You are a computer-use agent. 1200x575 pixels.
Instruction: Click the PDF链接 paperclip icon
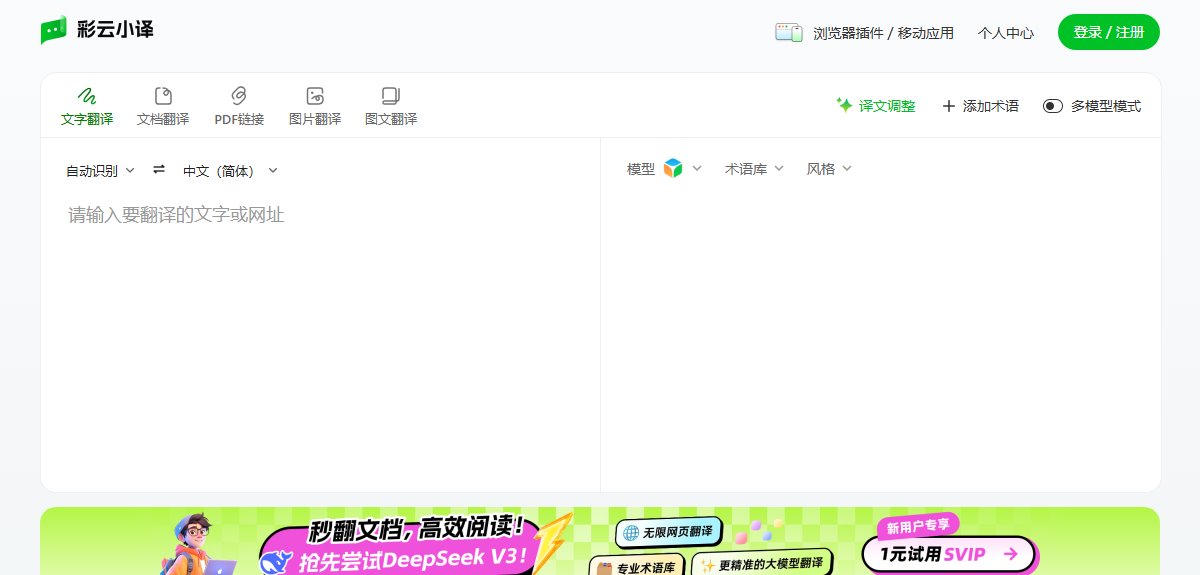click(239, 96)
